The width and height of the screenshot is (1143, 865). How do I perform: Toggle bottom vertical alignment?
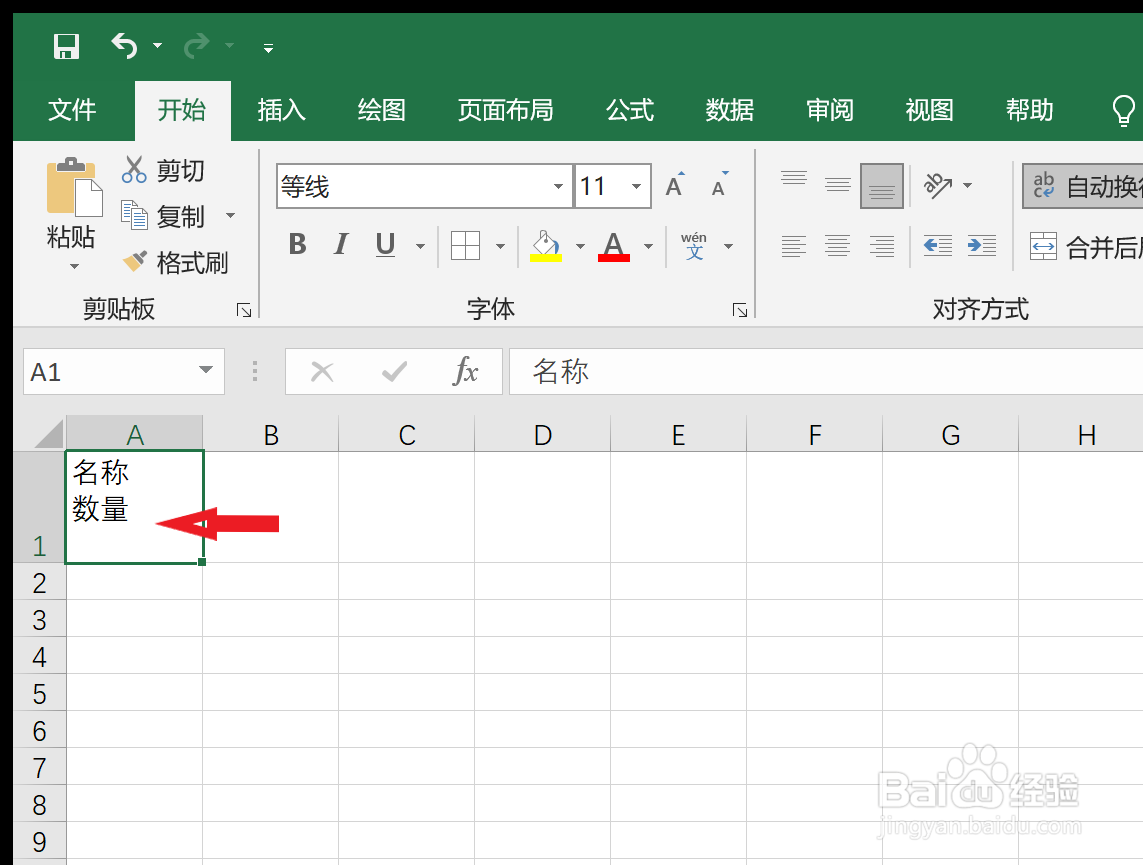coord(882,186)
